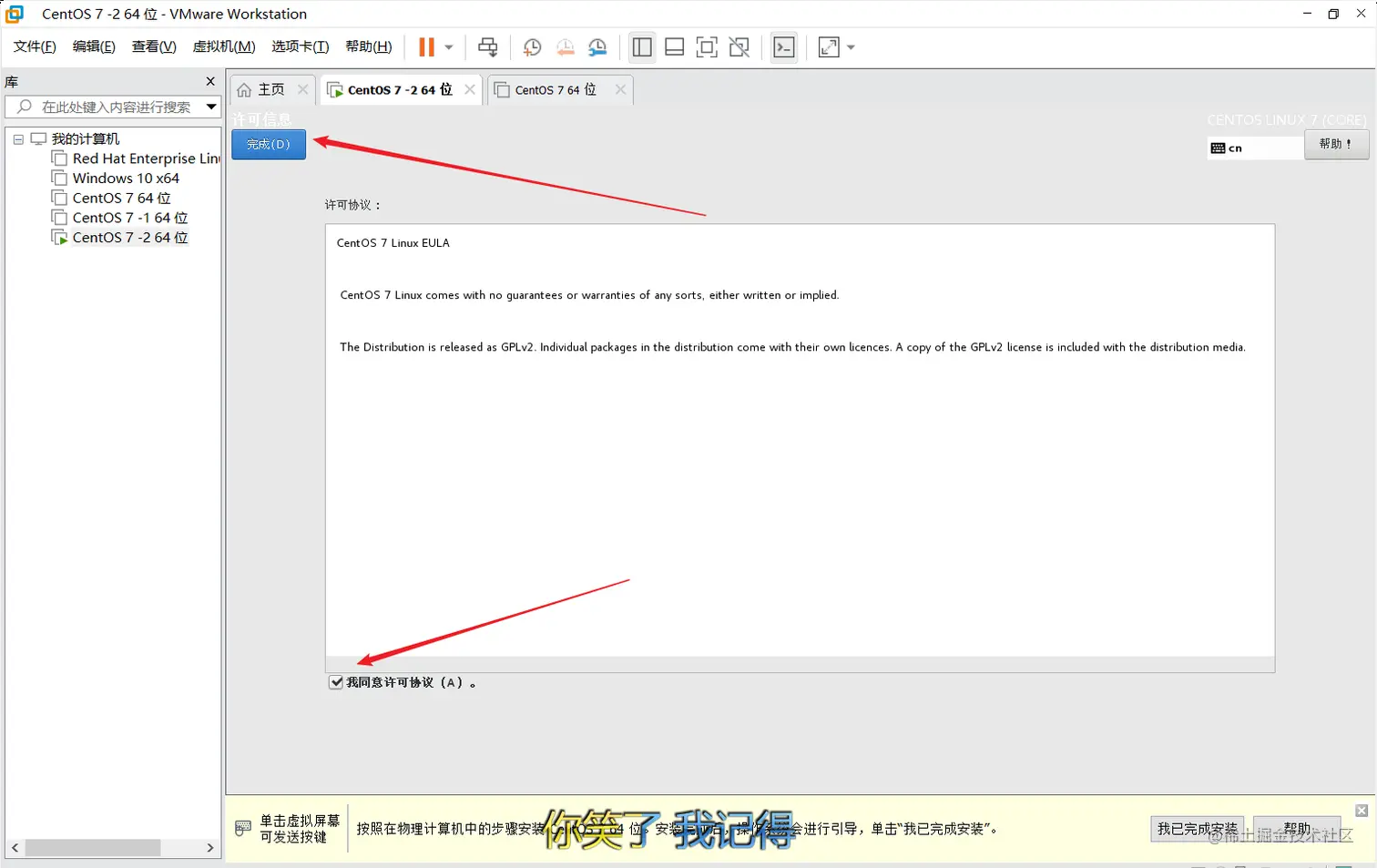Toggle the library sidebar view icon
The image size is (1377, 868).
pos(642,47)
